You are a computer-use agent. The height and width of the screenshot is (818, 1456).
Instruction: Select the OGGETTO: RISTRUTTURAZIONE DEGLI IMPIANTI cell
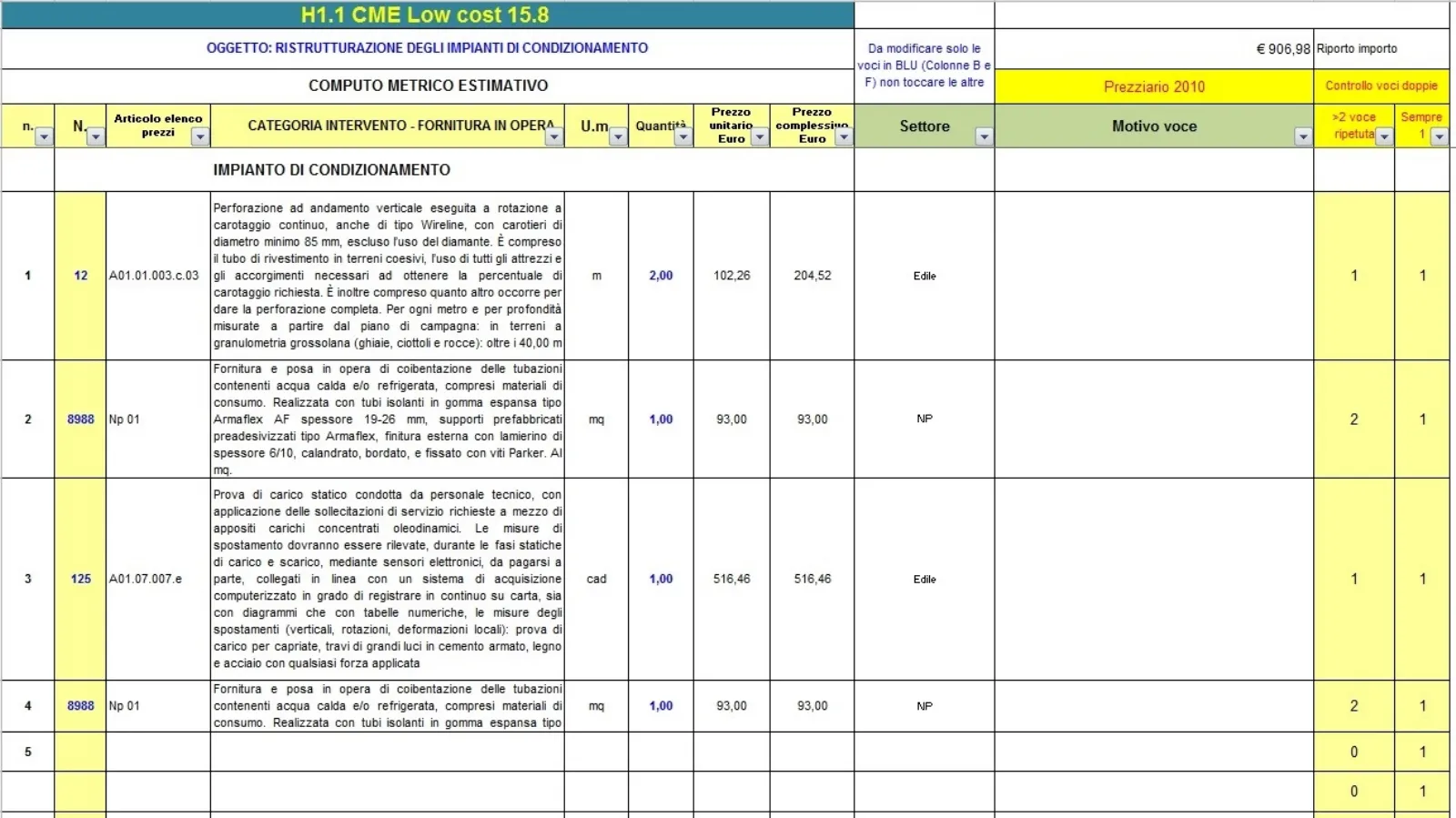click(427, 48)
